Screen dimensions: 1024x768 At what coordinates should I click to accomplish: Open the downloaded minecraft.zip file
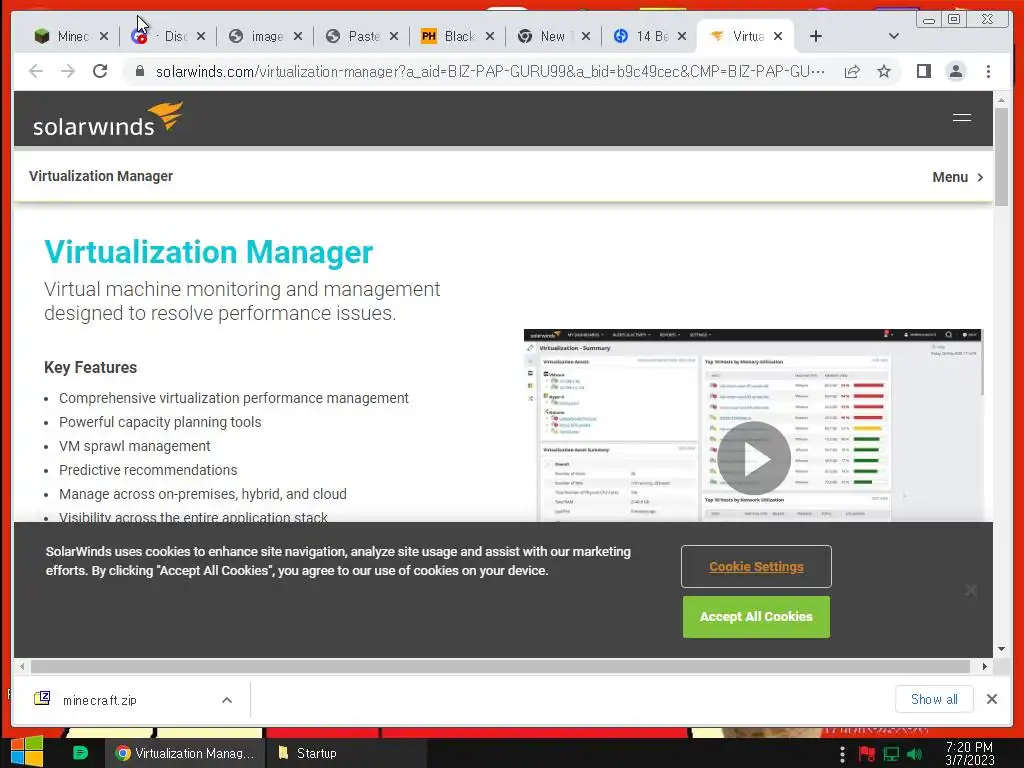coord(98,700)
